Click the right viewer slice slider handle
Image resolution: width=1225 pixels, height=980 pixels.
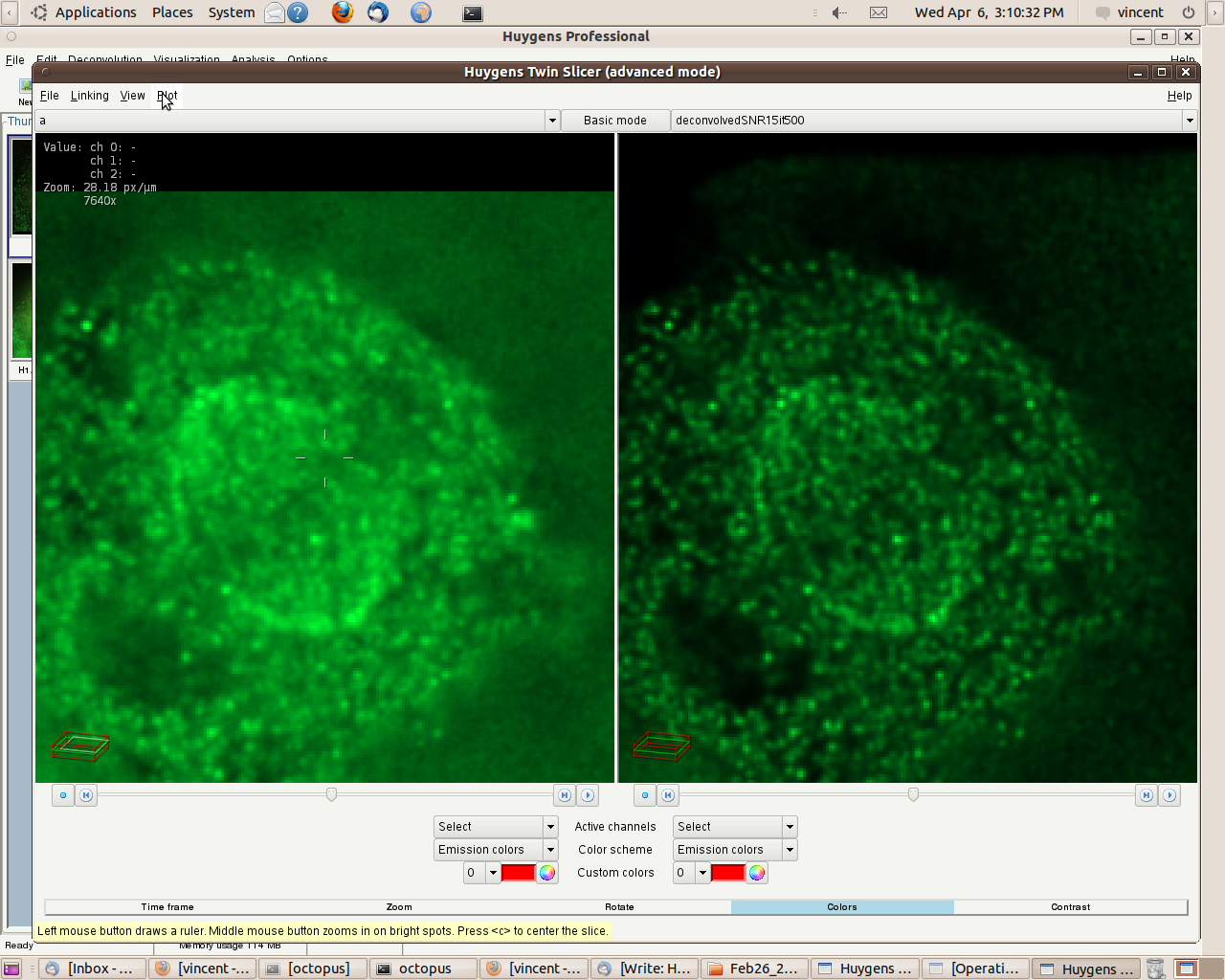913,795
